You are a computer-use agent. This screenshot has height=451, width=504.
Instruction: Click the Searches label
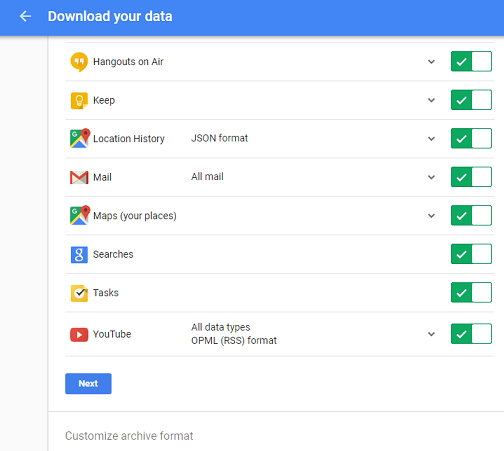(113, 254)
